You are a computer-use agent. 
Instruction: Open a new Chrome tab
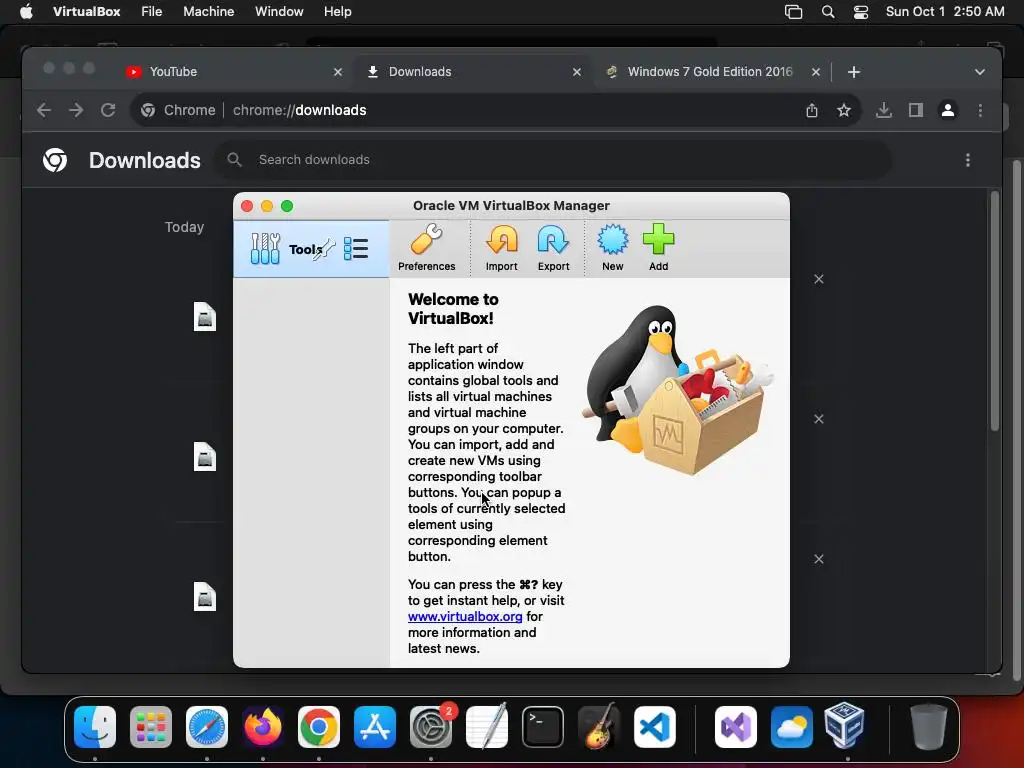click(854, 72)
